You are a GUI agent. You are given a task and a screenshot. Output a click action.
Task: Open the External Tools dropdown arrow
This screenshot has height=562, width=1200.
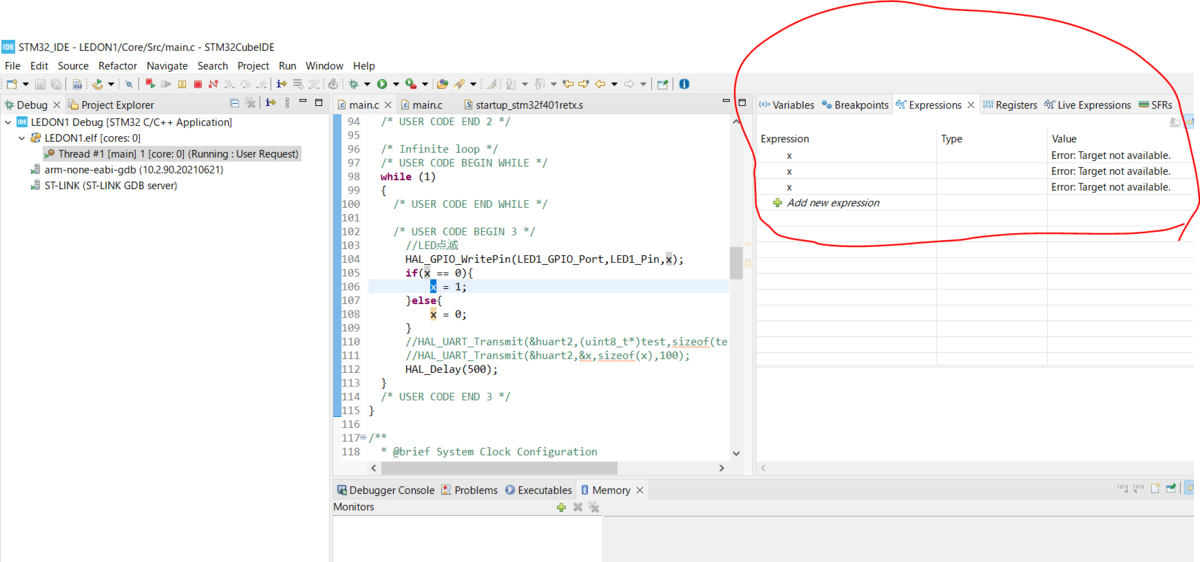coord(425,85)
